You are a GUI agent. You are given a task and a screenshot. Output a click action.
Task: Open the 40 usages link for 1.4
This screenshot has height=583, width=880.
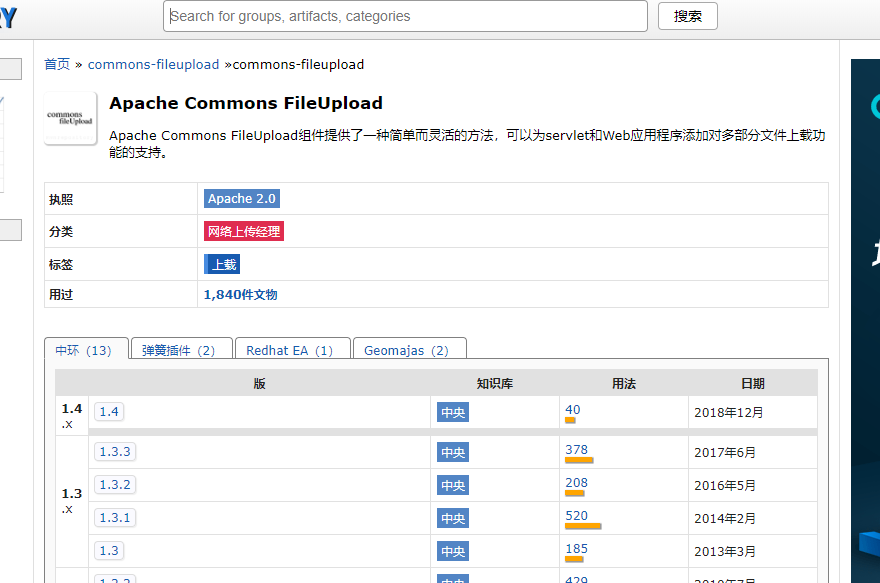pos(572,410)
